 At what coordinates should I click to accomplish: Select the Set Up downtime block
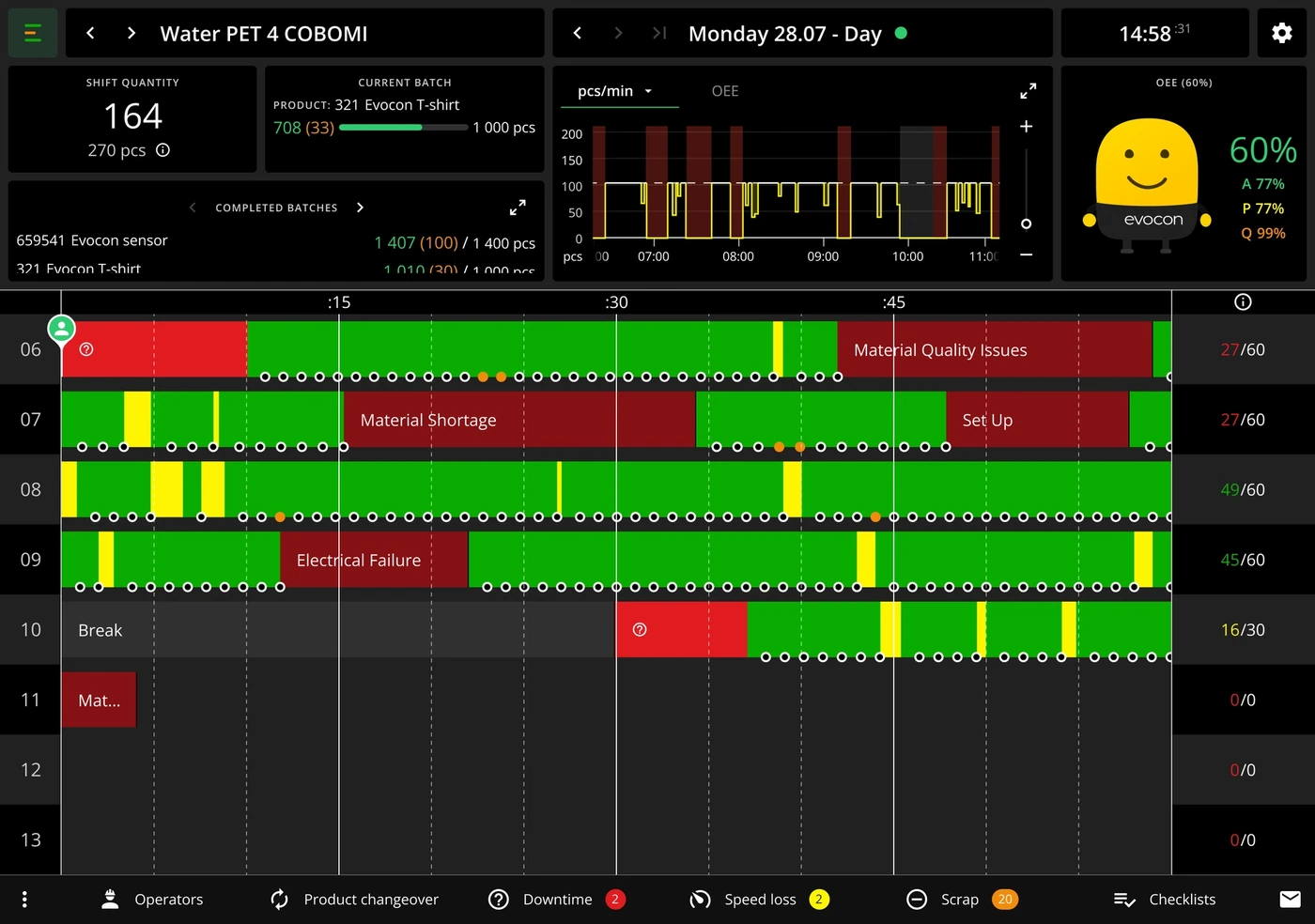click(x=1038, y=420)
